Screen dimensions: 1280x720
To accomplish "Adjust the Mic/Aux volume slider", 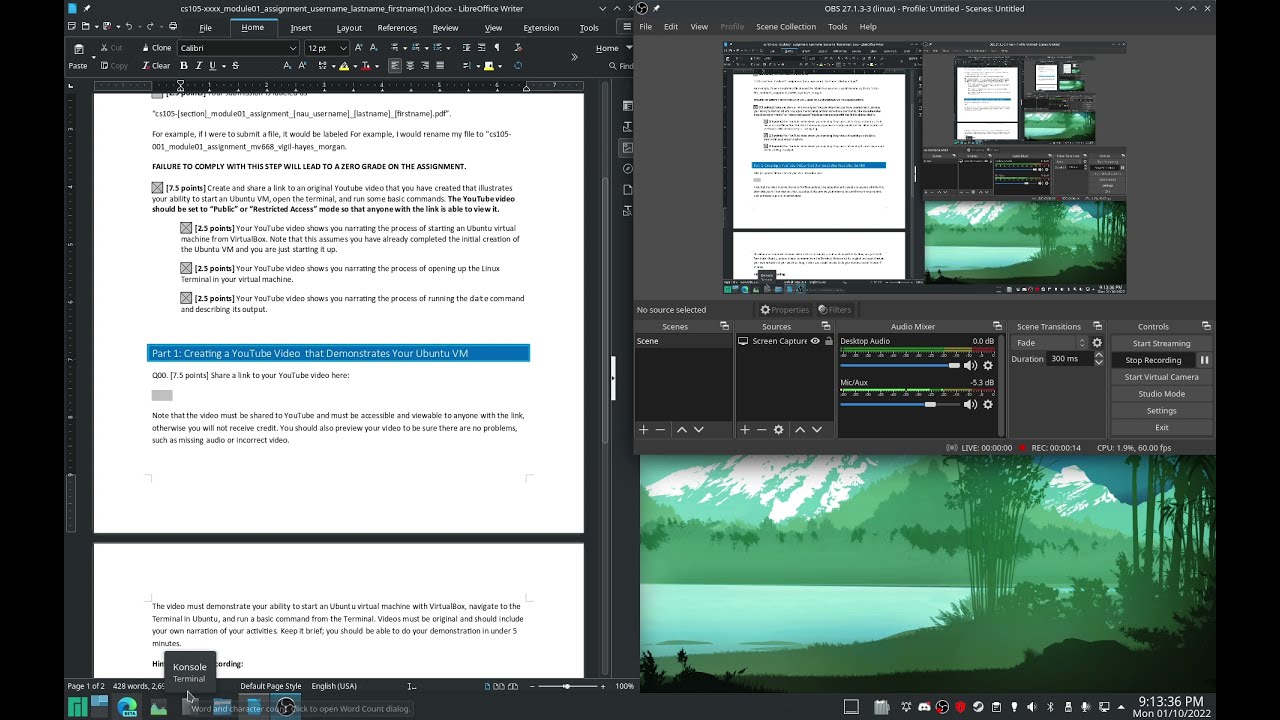I will pos(900,405).
